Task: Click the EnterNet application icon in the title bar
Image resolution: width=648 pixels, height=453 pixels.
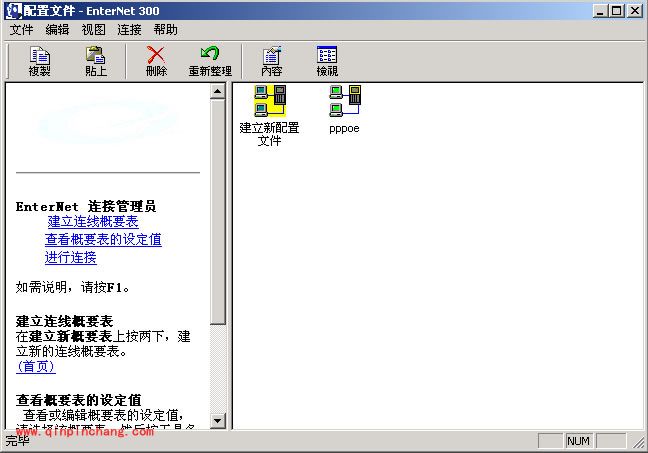Action: click(14, 11)
